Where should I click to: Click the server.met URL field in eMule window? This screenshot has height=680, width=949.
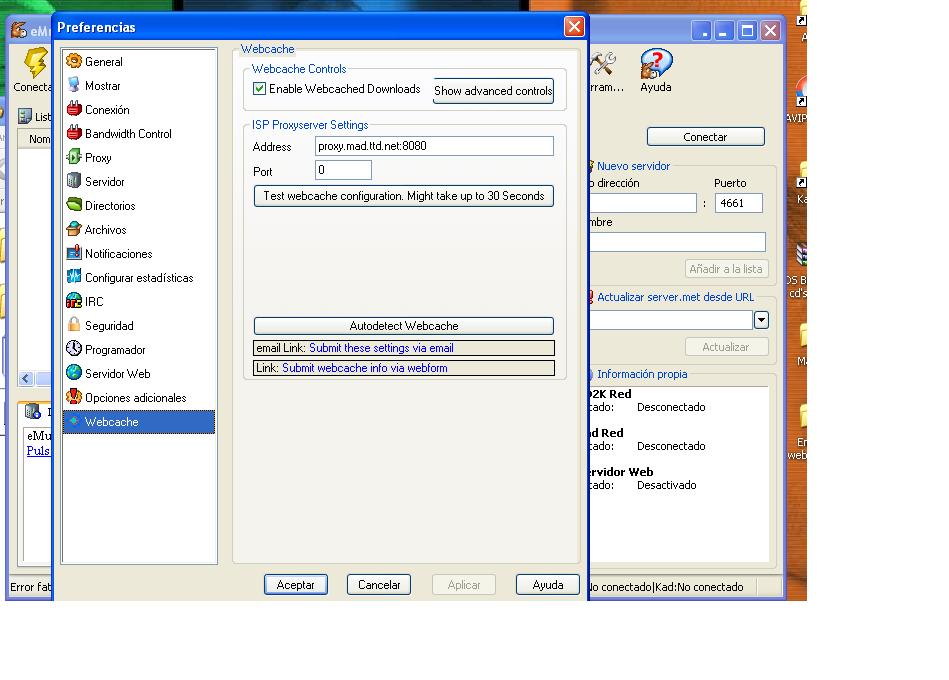point(671,319)
